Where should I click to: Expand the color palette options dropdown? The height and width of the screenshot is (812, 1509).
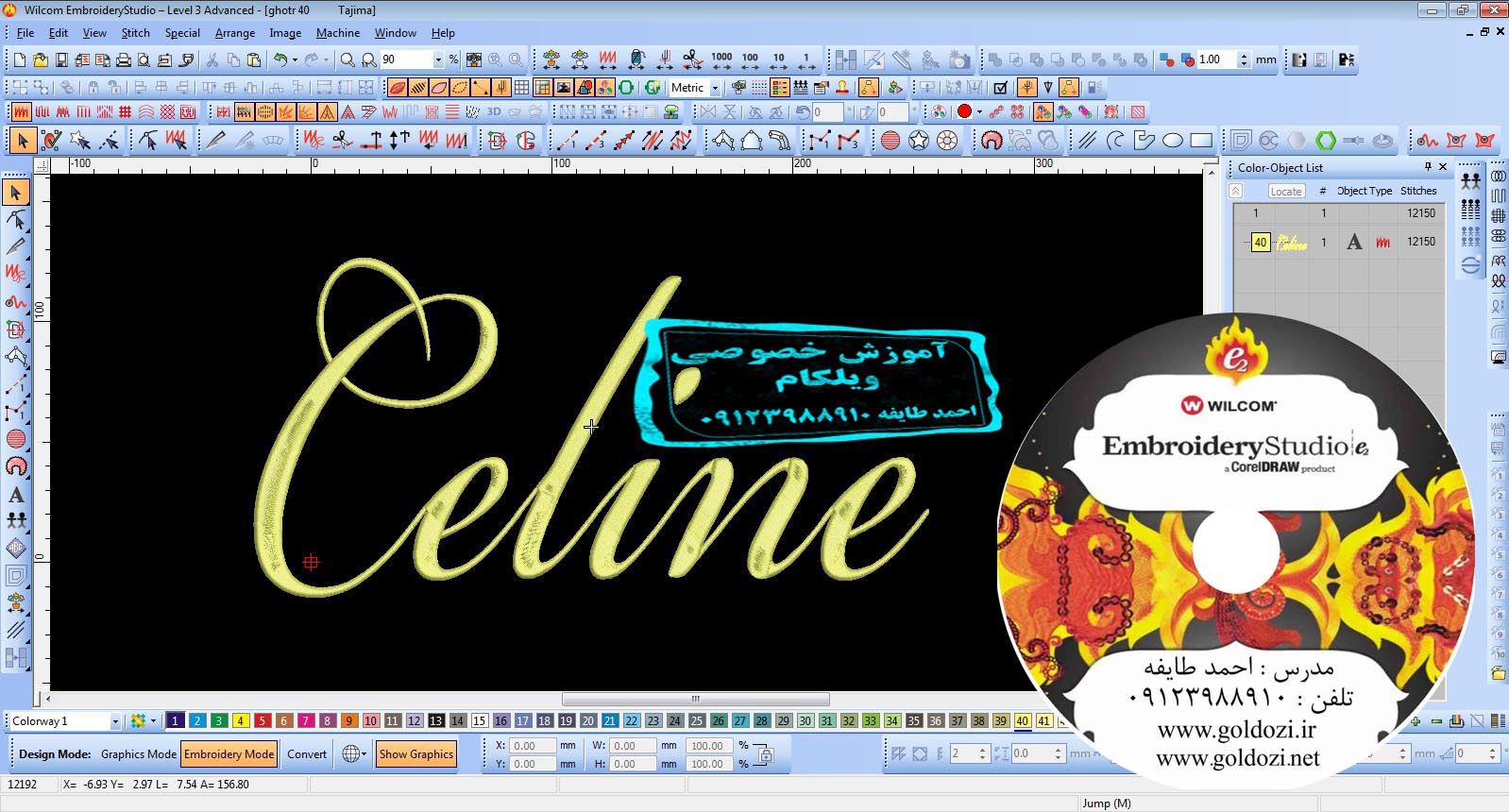pos(153,721)
